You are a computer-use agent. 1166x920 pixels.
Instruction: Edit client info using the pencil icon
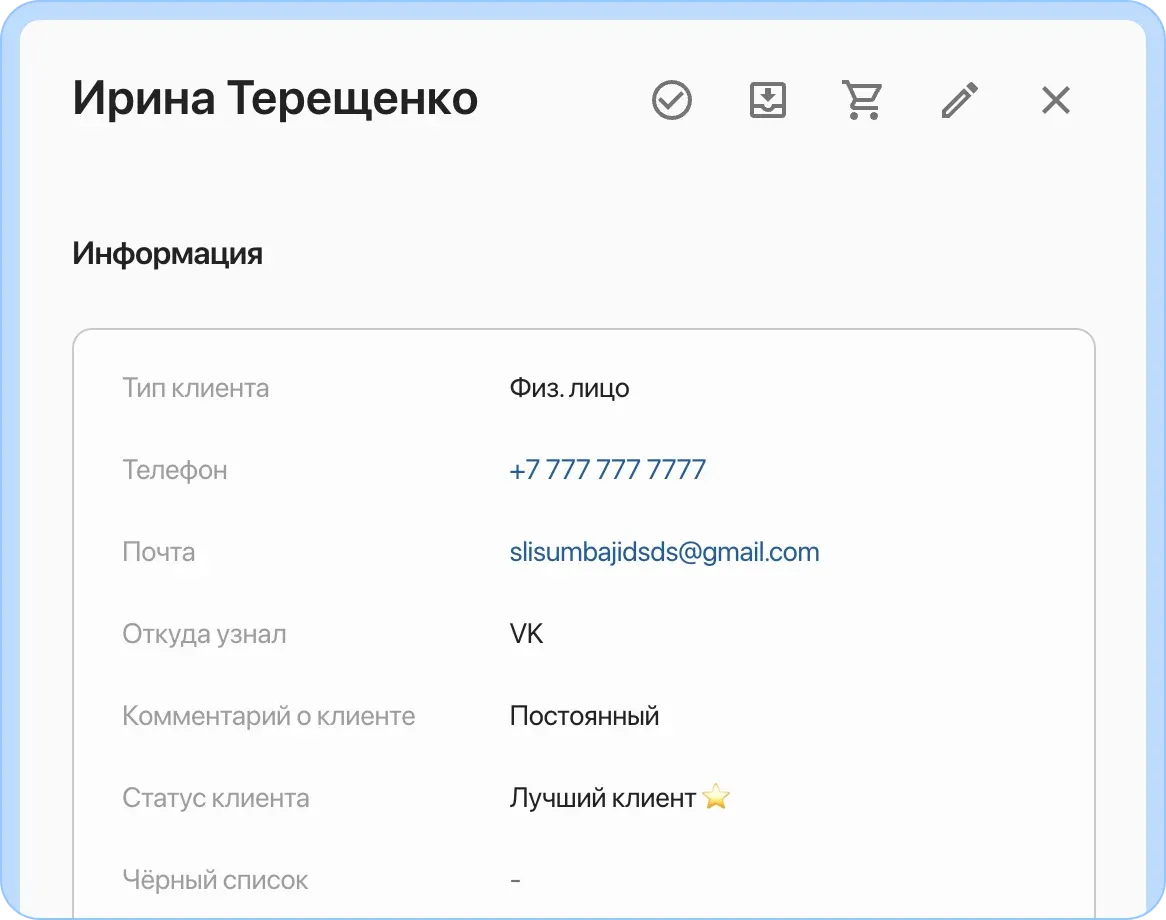pos(959,100)
